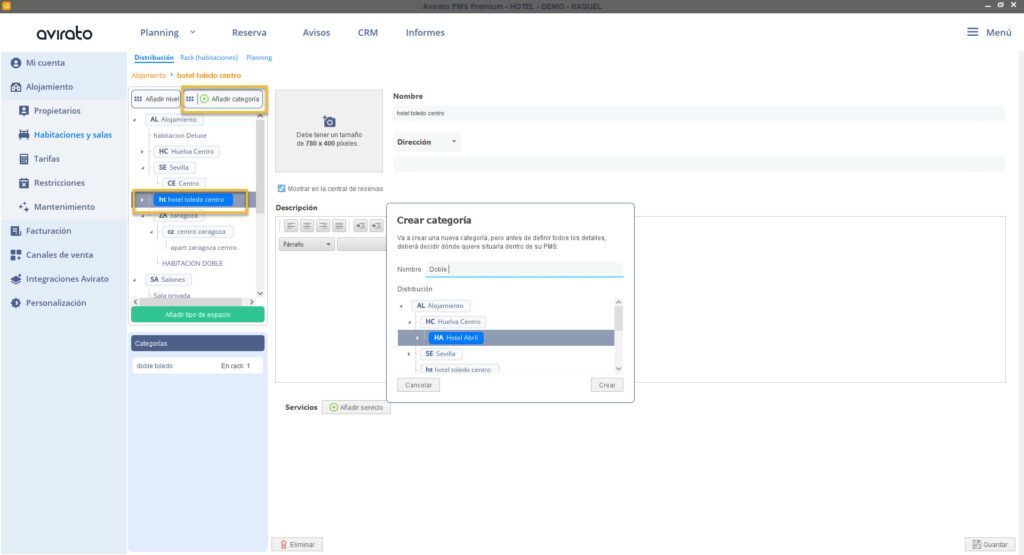Image resolution: width=1024 pixels, height=555 pixels.
Task: Collapse the AL Alojamiento node in left tree
Action: (135, 120)
